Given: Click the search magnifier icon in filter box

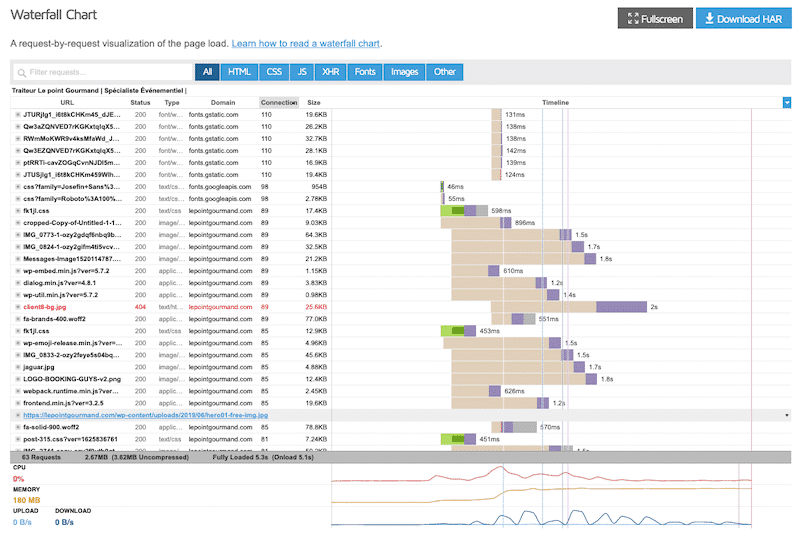Looking at the screenshot, I should tap(22, 72).
